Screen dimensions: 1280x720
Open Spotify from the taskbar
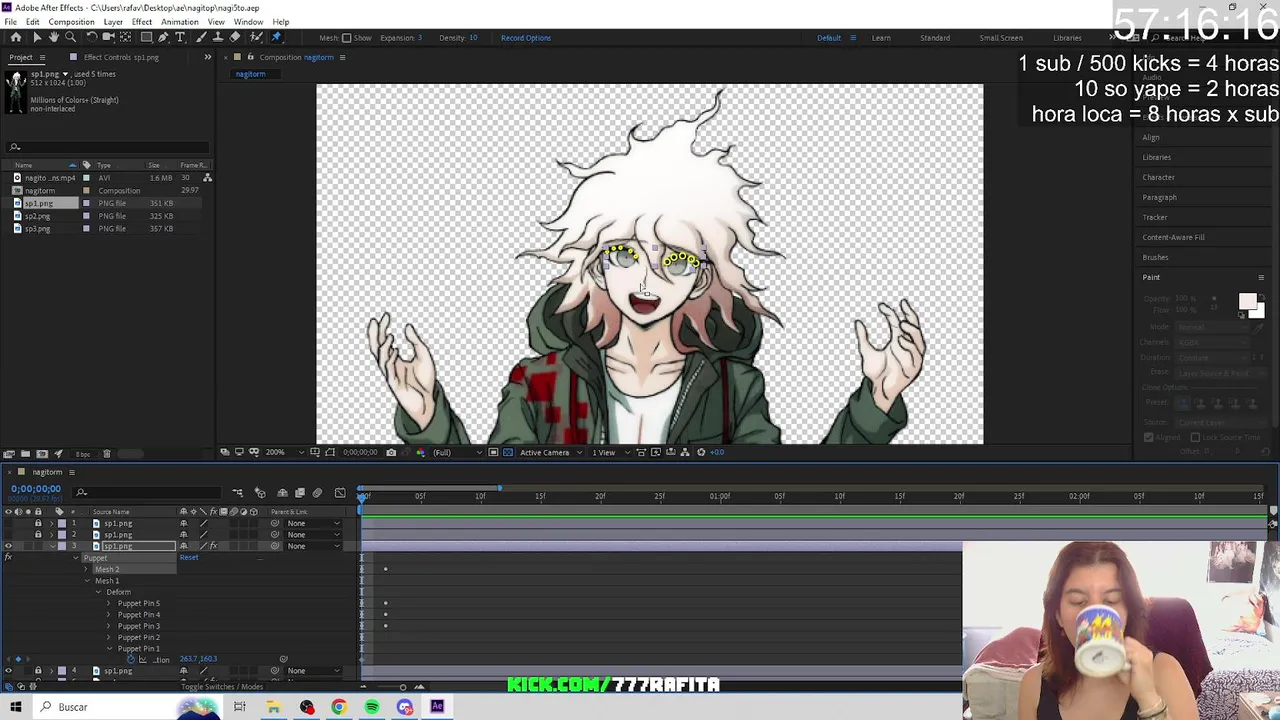click(371, 707)
